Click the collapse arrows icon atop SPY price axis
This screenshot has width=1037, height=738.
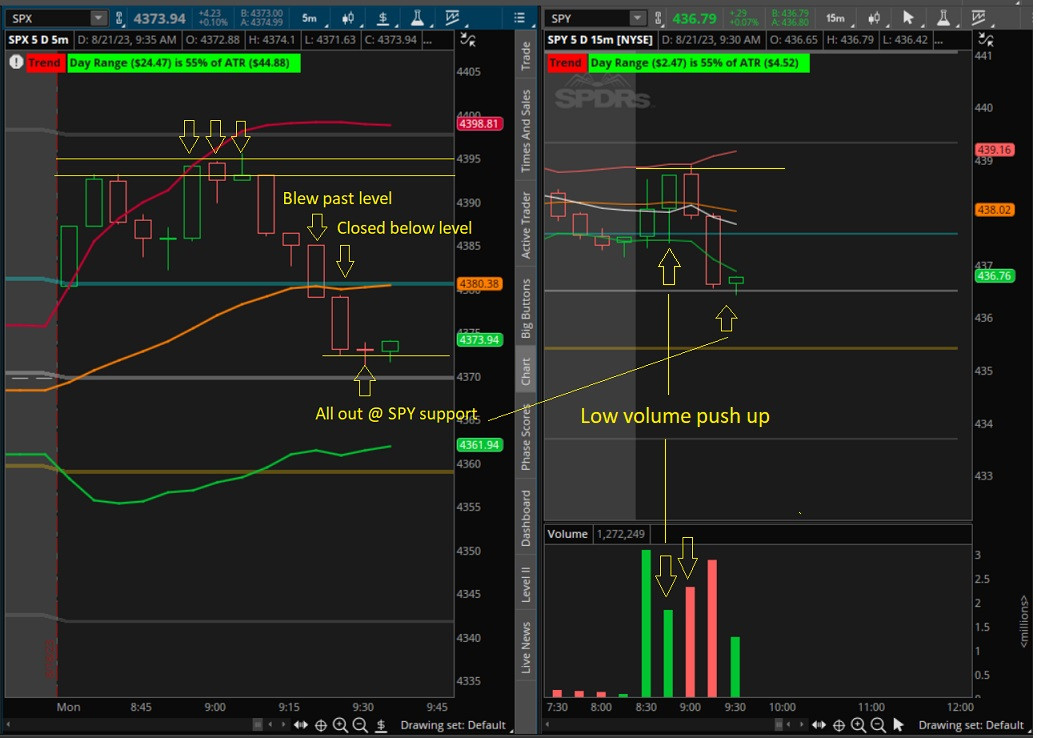click(x=985, y=40)
